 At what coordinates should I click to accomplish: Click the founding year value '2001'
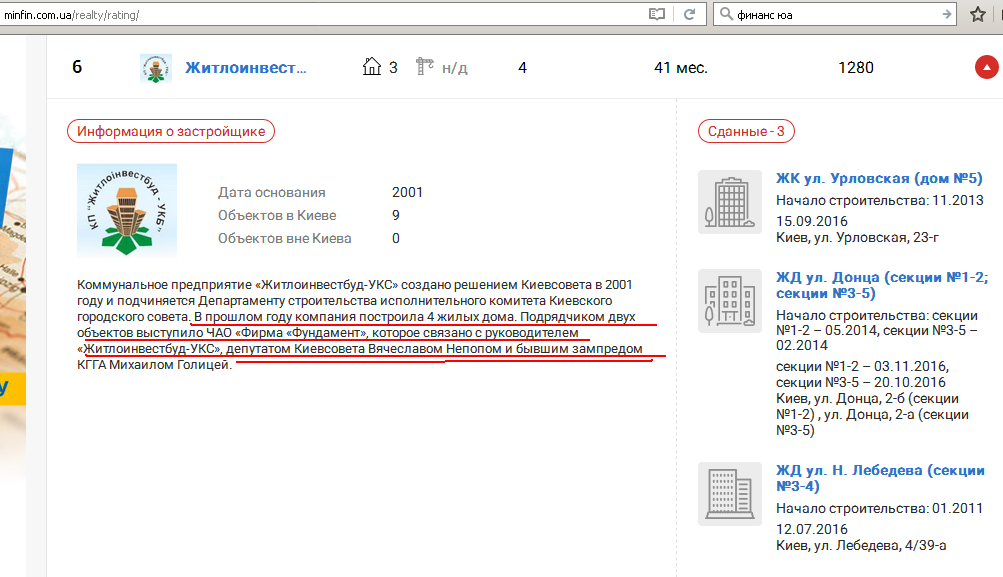(407, 192)
